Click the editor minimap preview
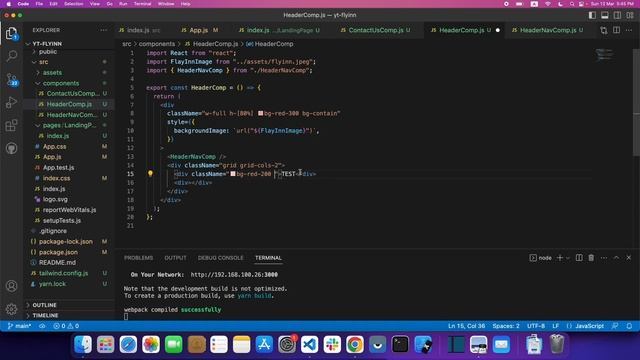 pos(604,54)
